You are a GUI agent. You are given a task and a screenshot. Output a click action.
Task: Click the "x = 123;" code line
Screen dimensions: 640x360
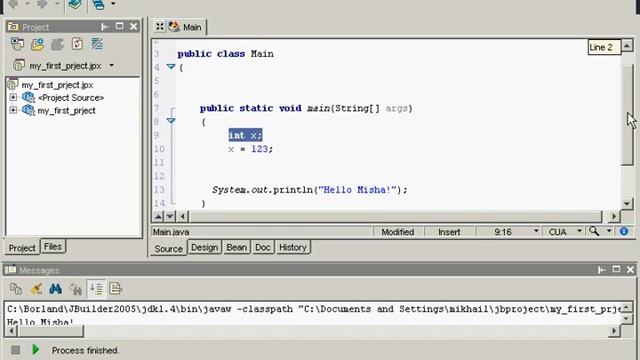point(250,149)
